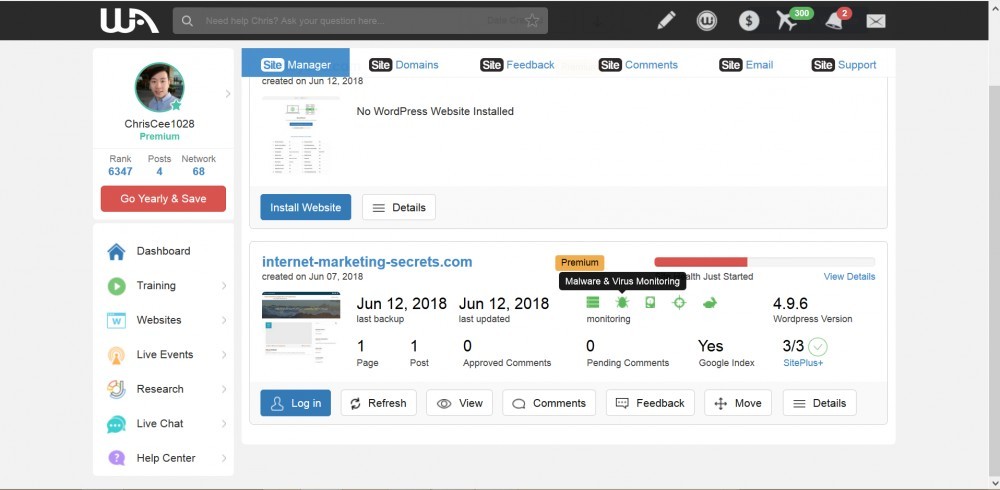1000x490 pixels.
Task: Open the airplane icon with 300 badge
Action: [x=788, y=20]
